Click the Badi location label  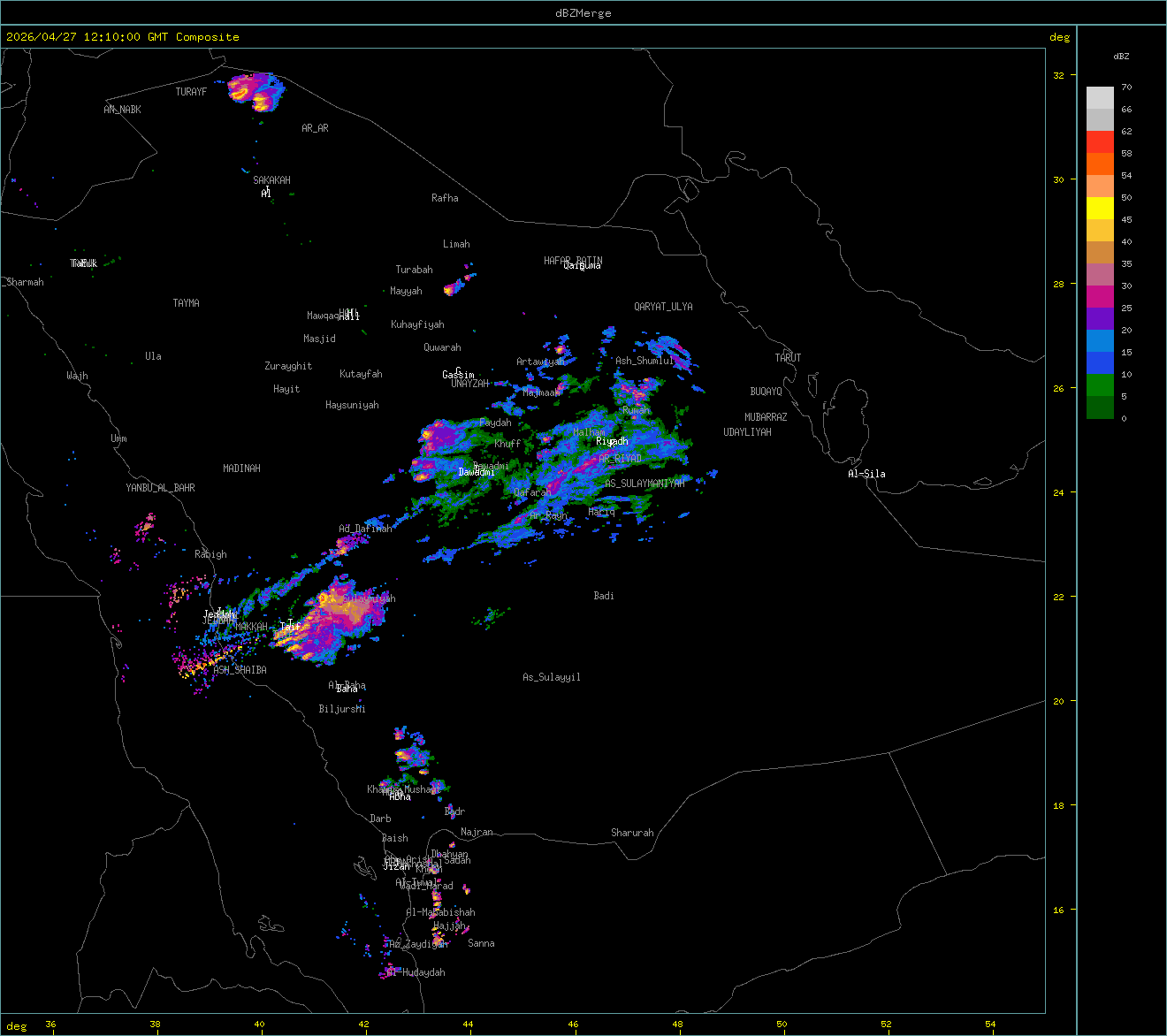tap(604, 596)
